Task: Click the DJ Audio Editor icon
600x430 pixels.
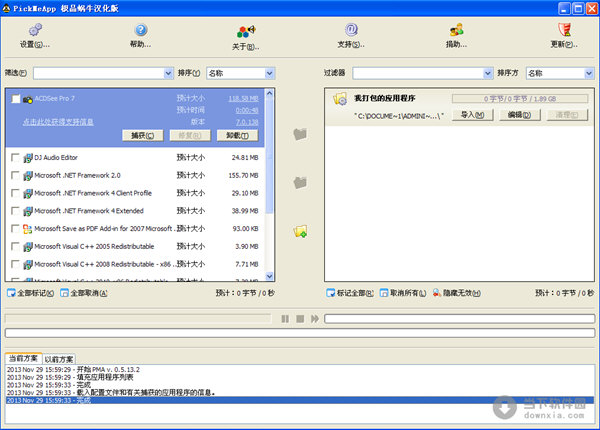Action: coord(28,158)
